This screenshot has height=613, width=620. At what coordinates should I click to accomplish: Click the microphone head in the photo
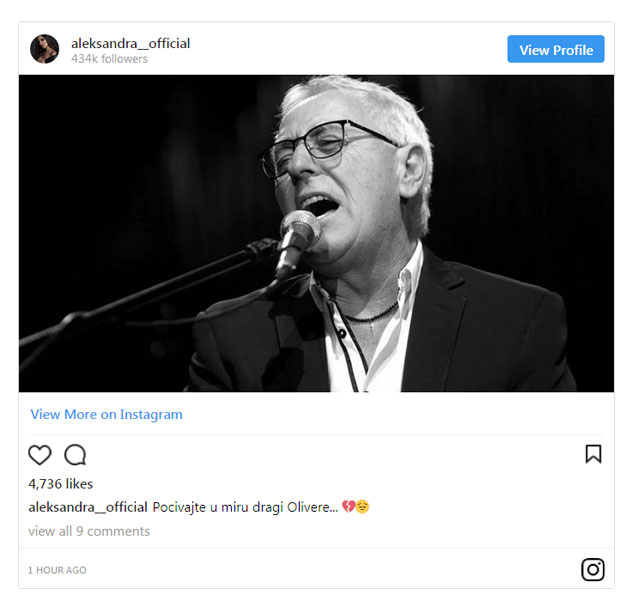299,229
